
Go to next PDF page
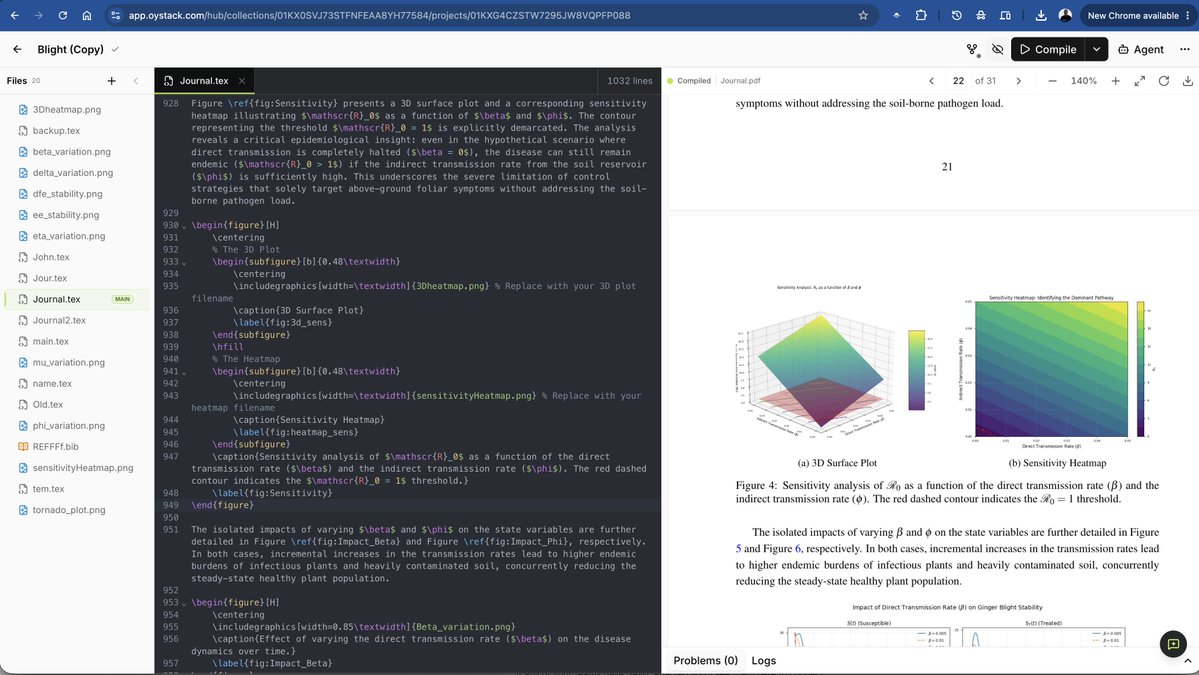click(x=1019, y=80)
